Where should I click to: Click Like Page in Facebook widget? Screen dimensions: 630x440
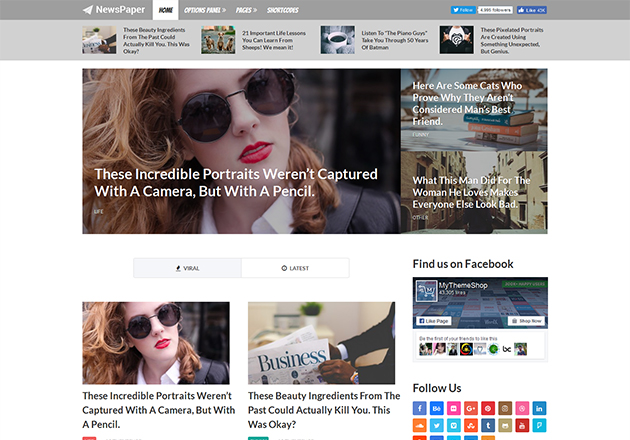click(434, 321)
